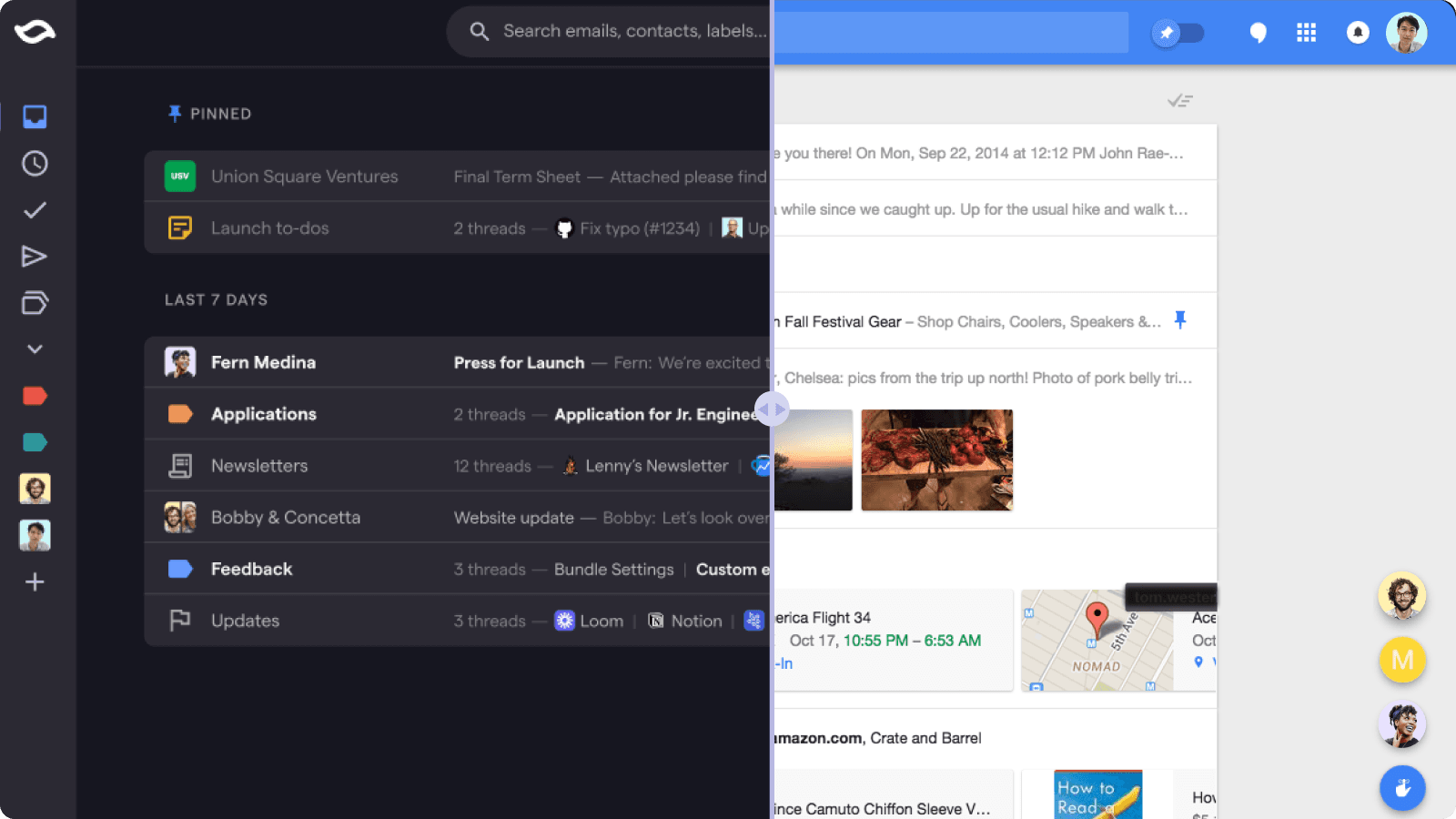Unpin the Fall Festival Gear email
1456x819 pixels.
1180,320
